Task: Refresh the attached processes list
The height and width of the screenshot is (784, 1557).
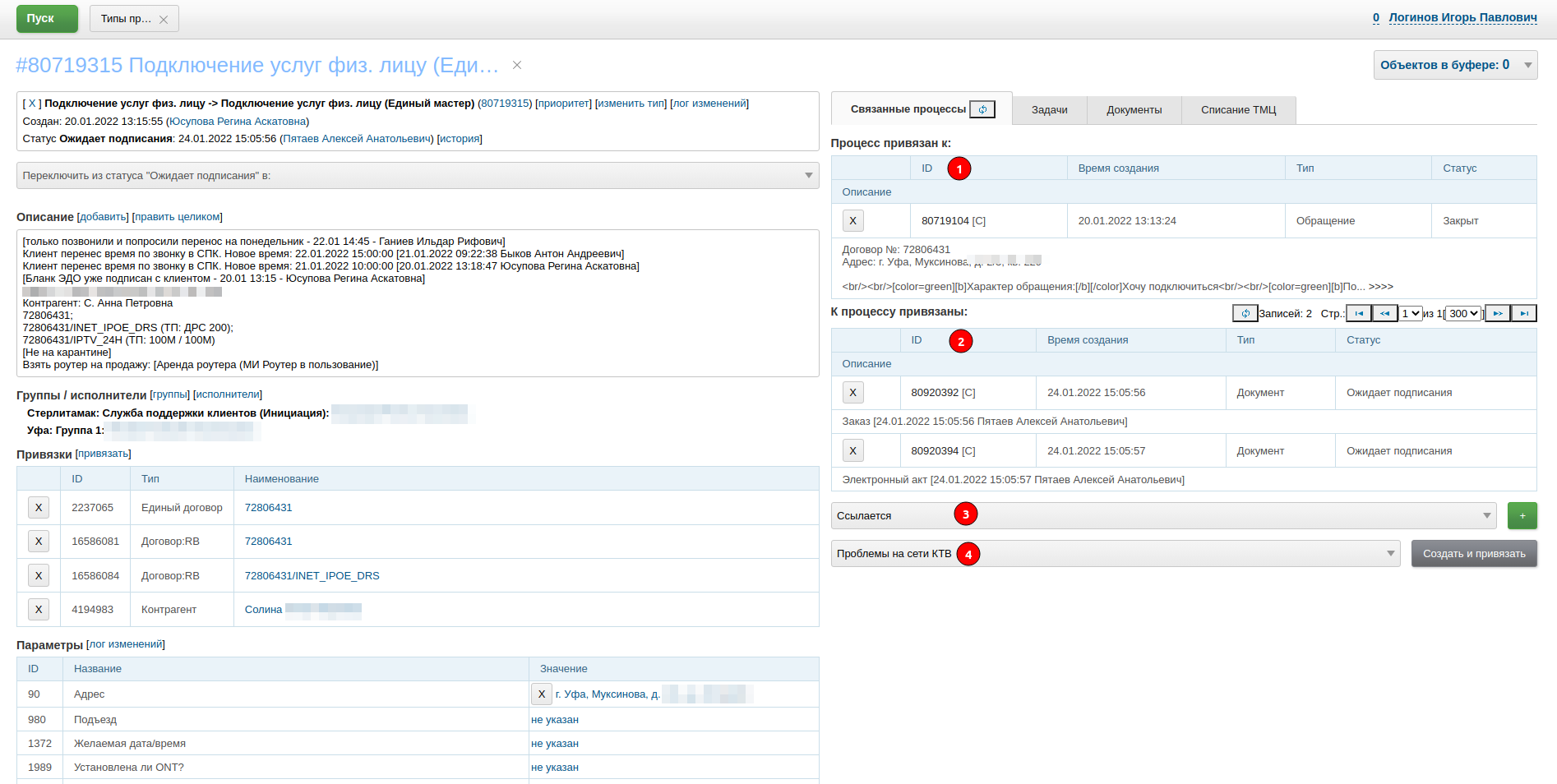Action: 1245,313
